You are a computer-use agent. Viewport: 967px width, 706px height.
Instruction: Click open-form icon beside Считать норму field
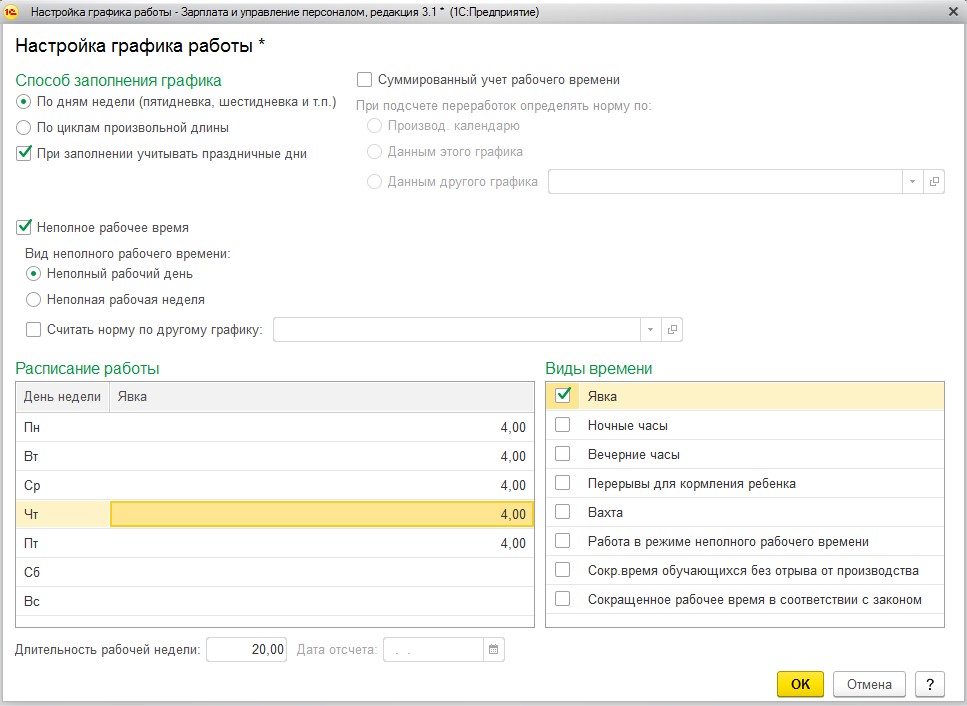click(672, 329)
